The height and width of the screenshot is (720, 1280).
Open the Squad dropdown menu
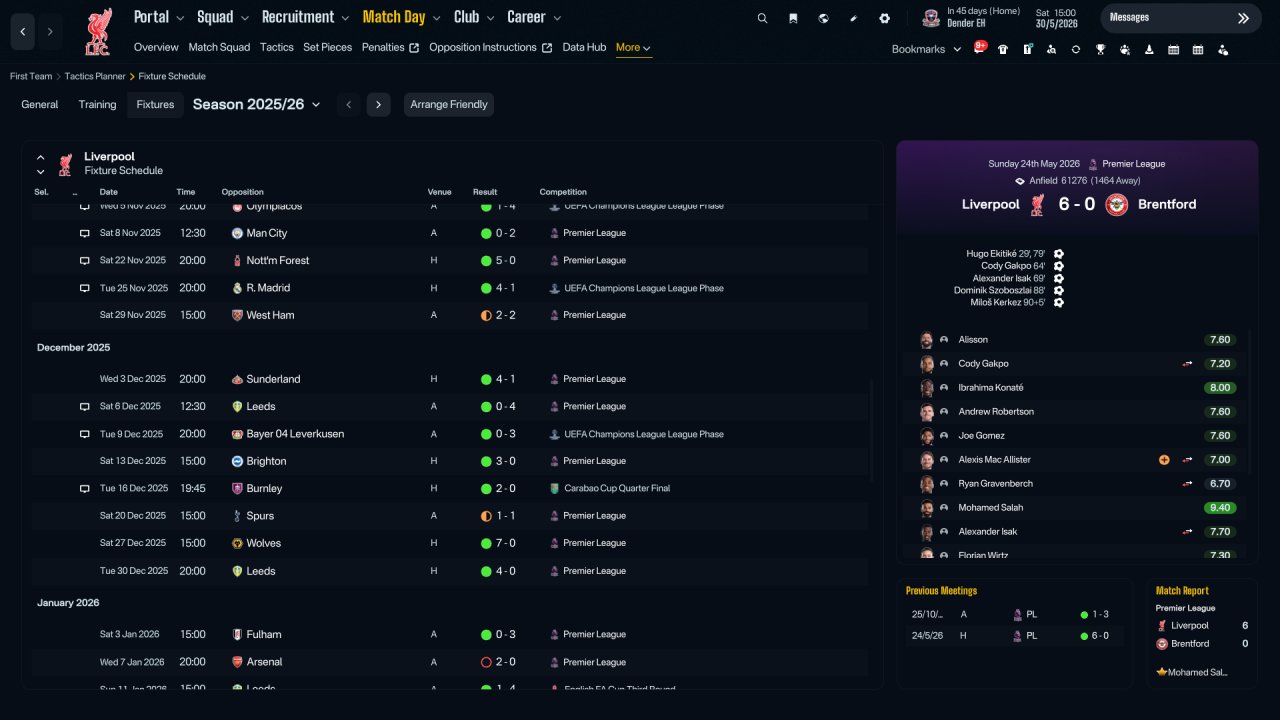click(x=223, y=17)
